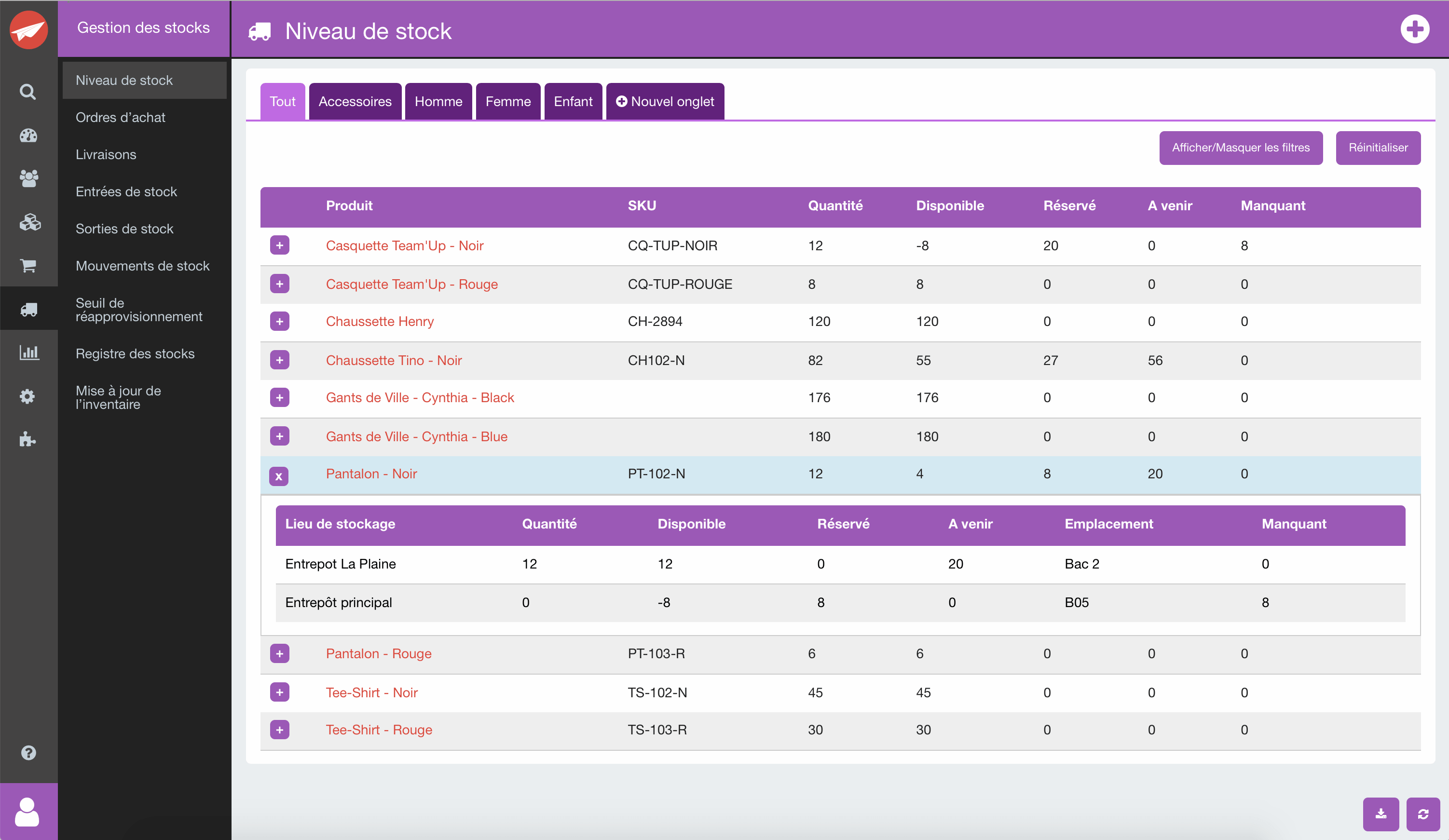
Task: Click Afficher/Masquer les filtres button
Action: pos(1240,148)
